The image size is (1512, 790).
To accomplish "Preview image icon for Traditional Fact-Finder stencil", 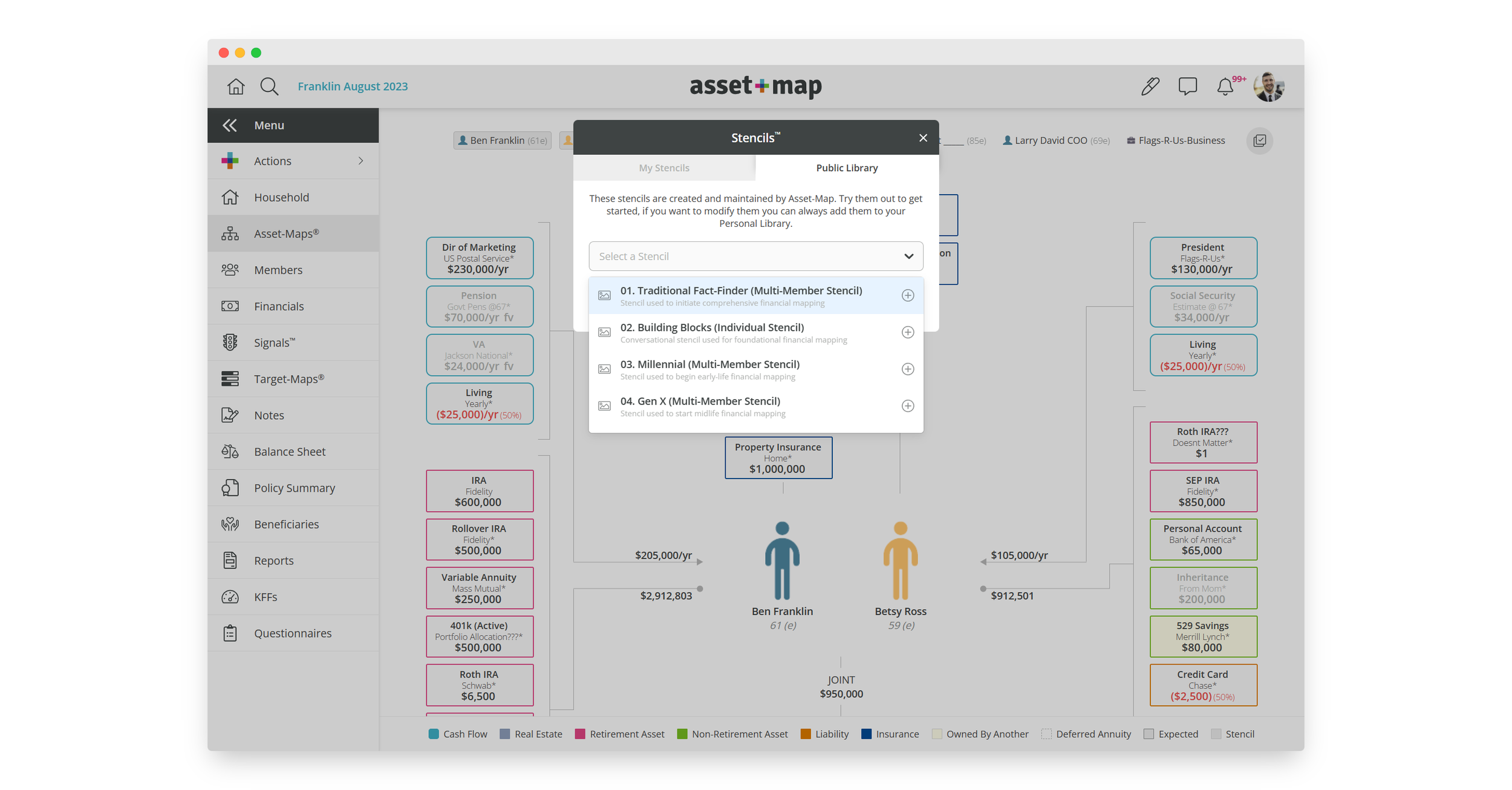I will [x=604, y=295].
